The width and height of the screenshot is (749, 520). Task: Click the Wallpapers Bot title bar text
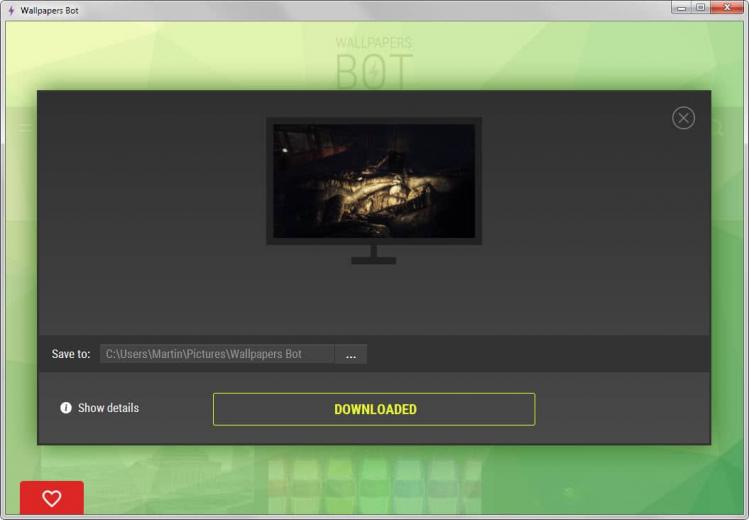(49, 10)
